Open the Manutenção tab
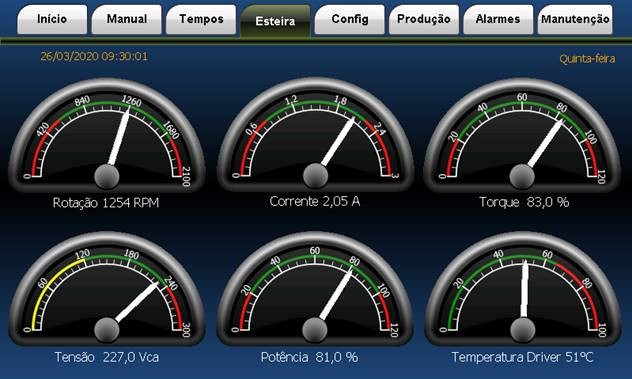 pyautogui.click(x=575, y=19)
